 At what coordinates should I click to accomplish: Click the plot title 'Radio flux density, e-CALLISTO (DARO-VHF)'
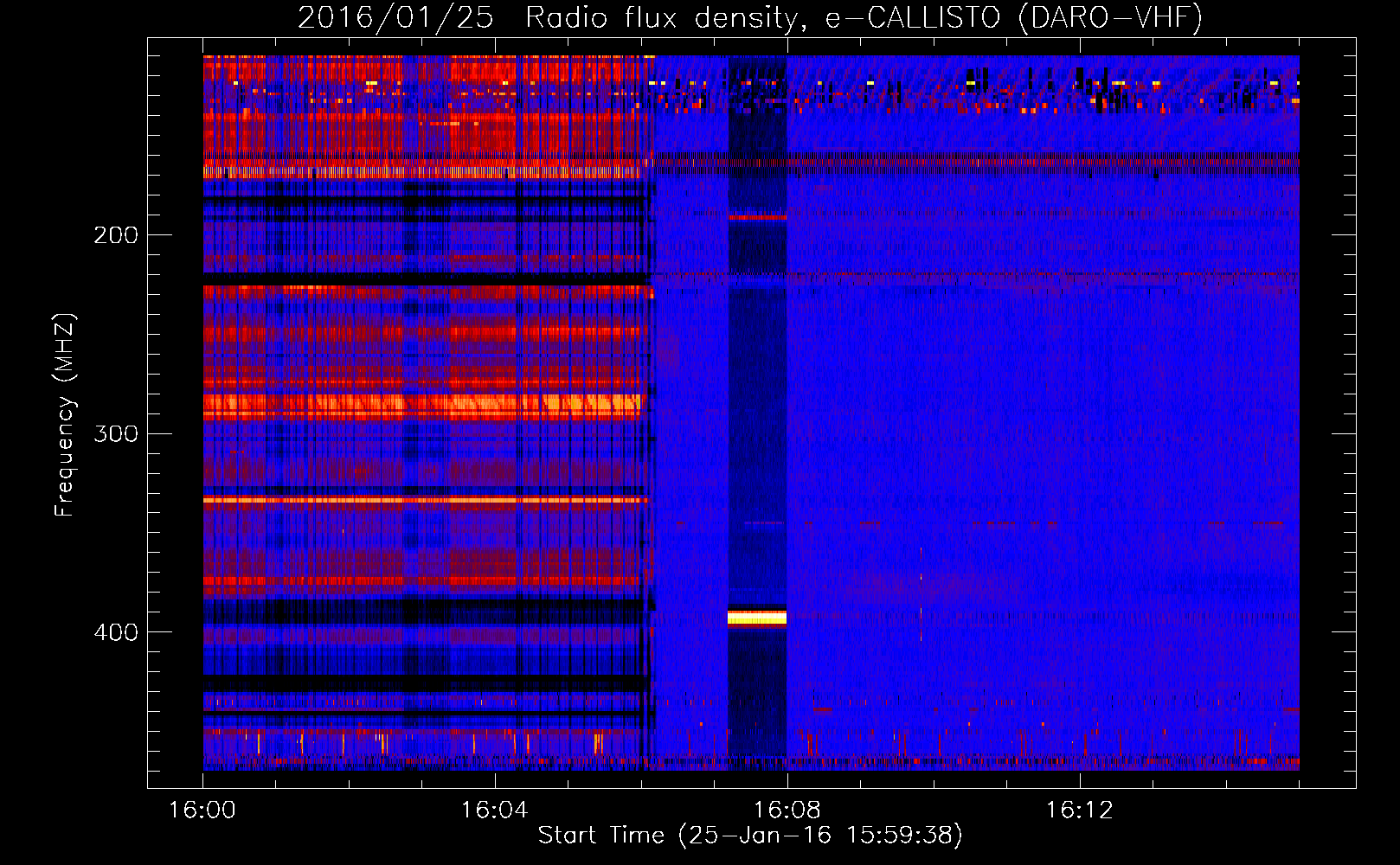[x=864, y=18]
